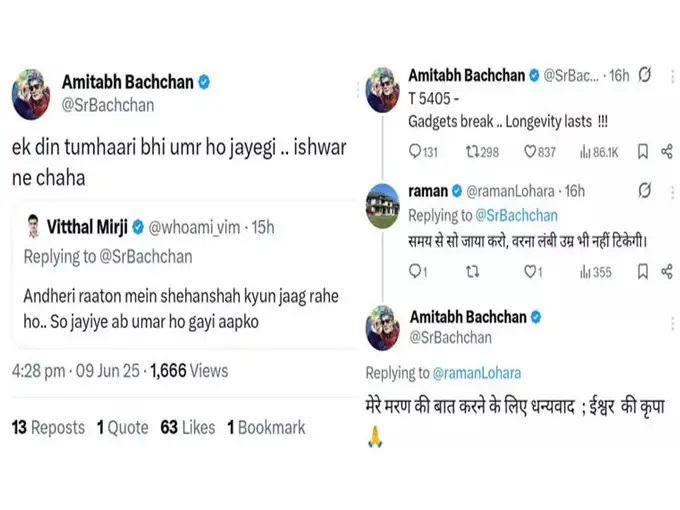Screen dimensions: 680x510
Task: Open Vitthal Mirji's quoted tweet text
Action: pyautogui.click(x=180, y=307)
